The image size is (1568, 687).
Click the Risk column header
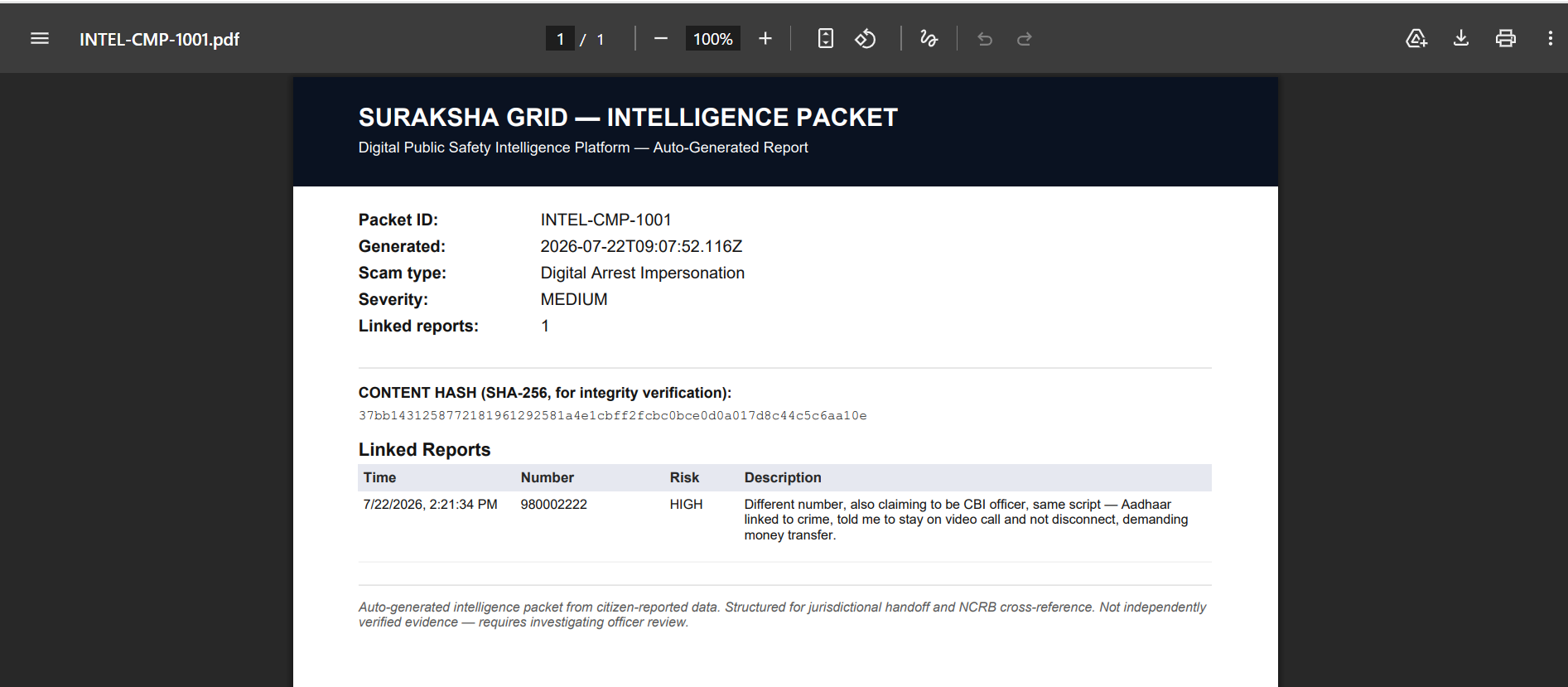(684, 477)
